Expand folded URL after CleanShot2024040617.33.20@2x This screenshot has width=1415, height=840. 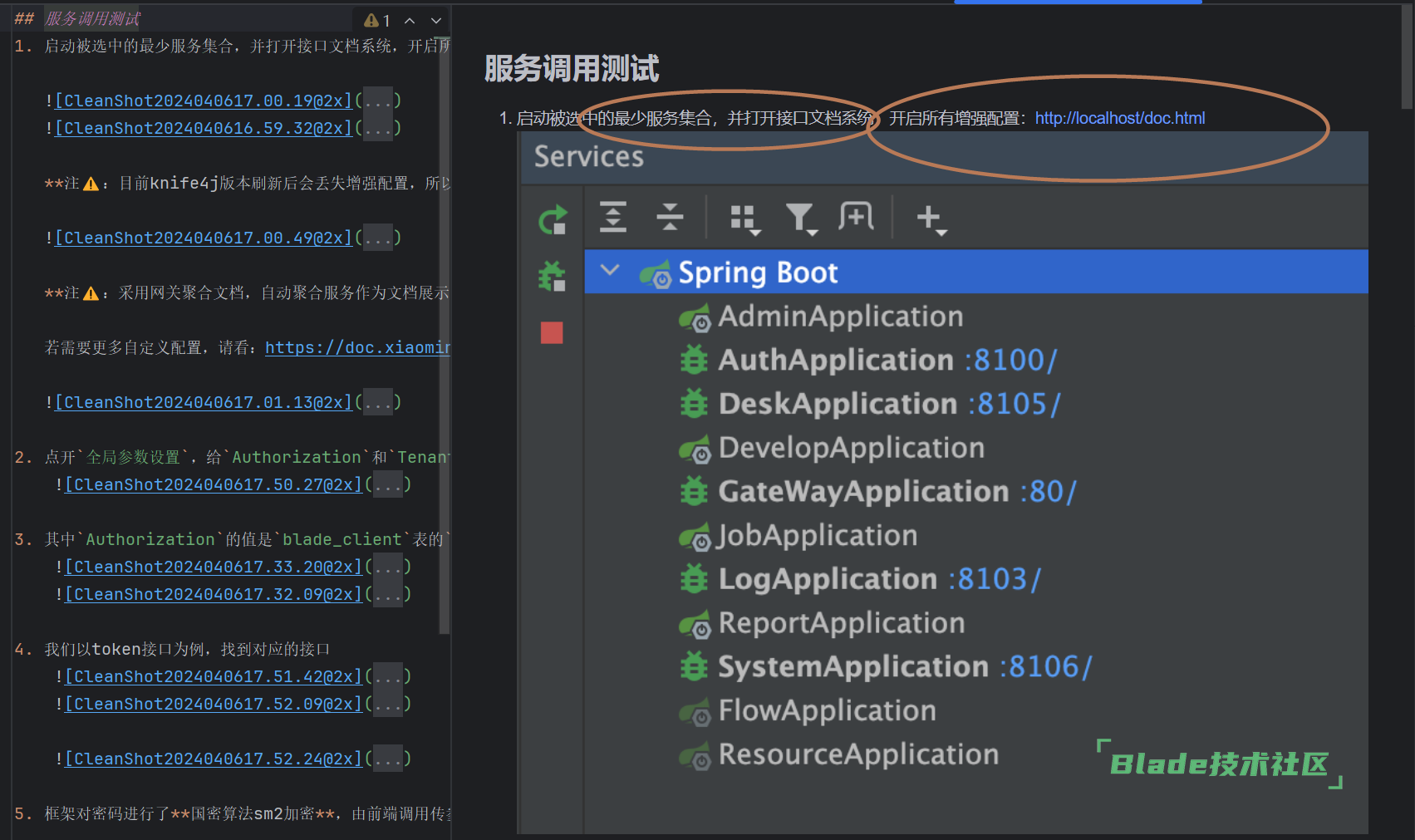388,567
